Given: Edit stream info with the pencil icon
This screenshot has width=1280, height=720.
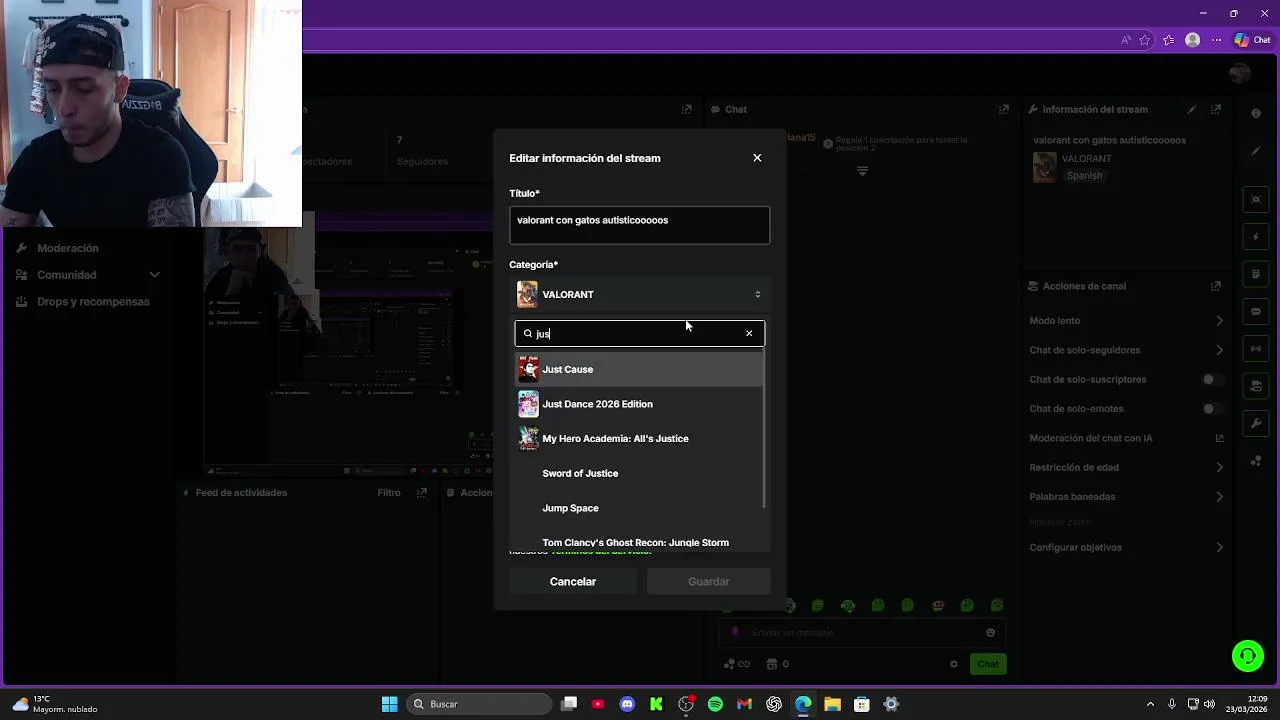Looking at the screenshot, I should click(x=1191, y=109).
